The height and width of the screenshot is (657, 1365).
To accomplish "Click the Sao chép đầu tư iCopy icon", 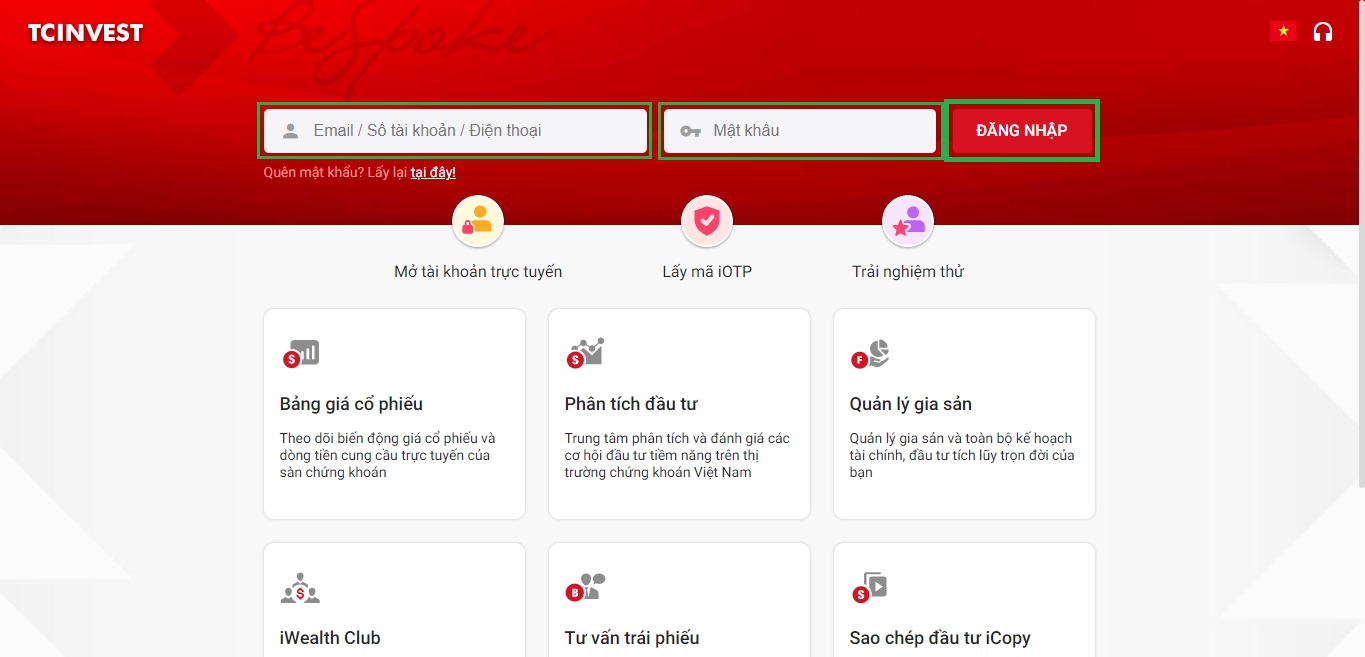I will (870, 587).
